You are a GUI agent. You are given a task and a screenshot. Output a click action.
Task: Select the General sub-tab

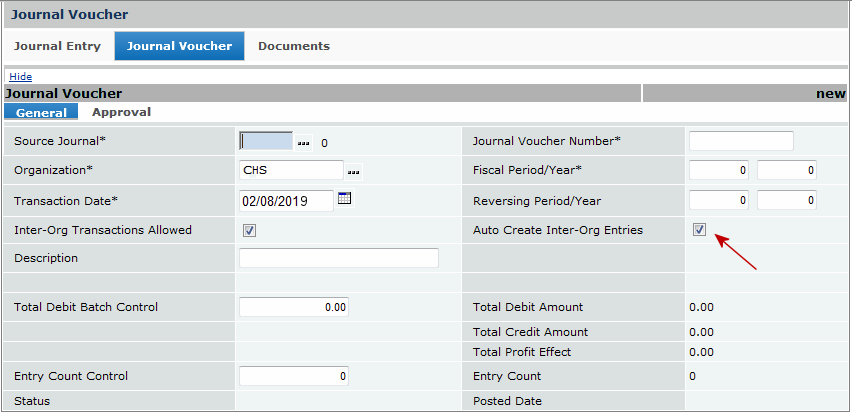click(41, 113)
